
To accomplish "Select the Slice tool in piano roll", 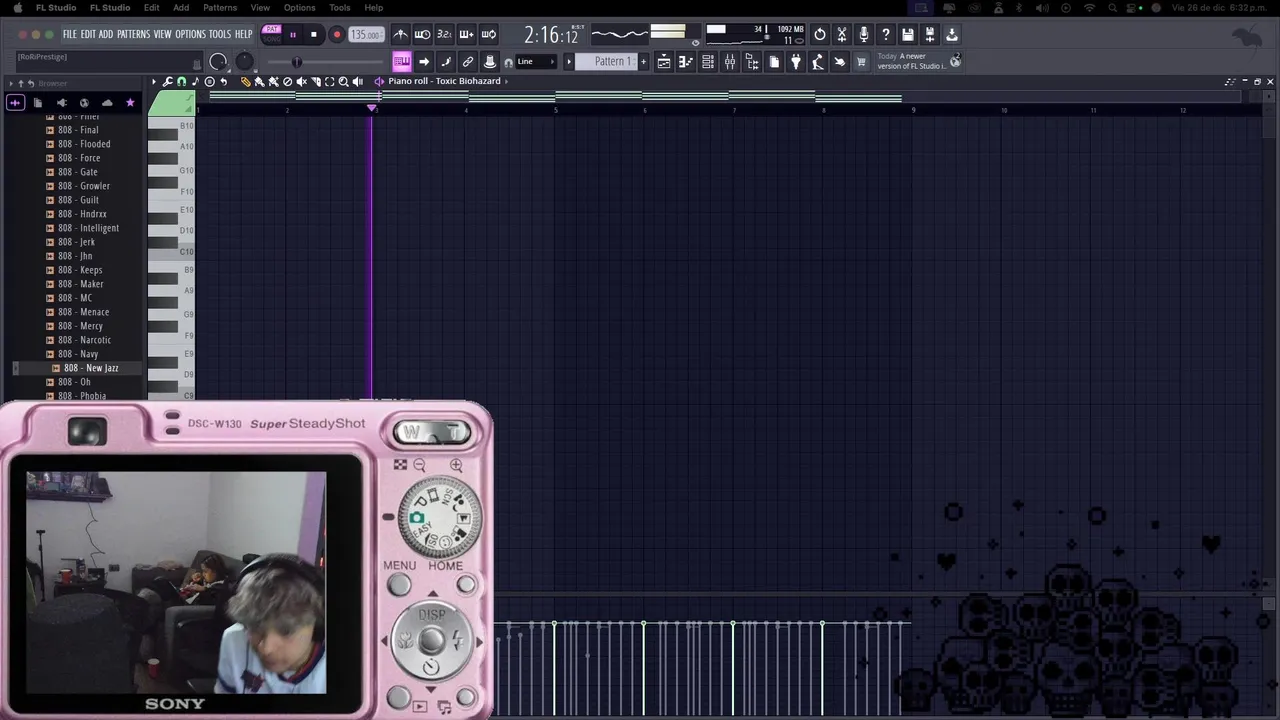I will [317, 82].
